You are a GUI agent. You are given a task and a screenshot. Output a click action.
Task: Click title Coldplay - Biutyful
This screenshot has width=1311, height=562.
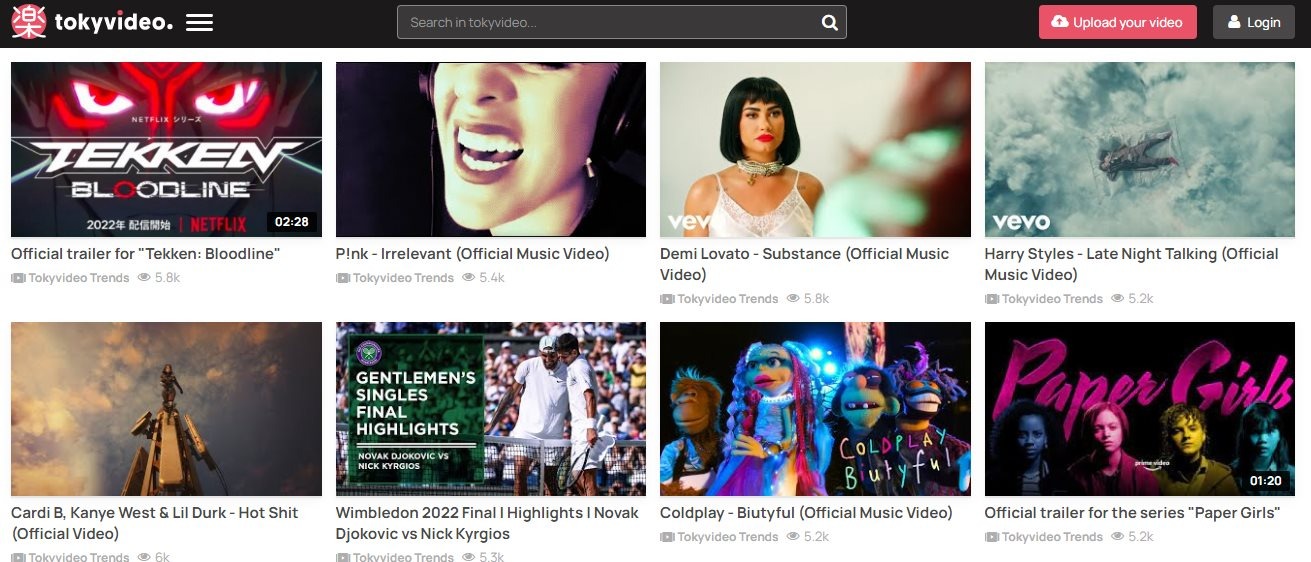pos(806,513)
